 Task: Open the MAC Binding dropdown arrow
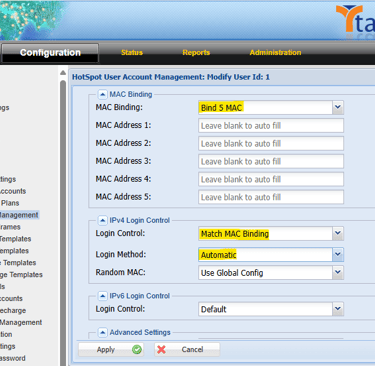click(338, 107)
